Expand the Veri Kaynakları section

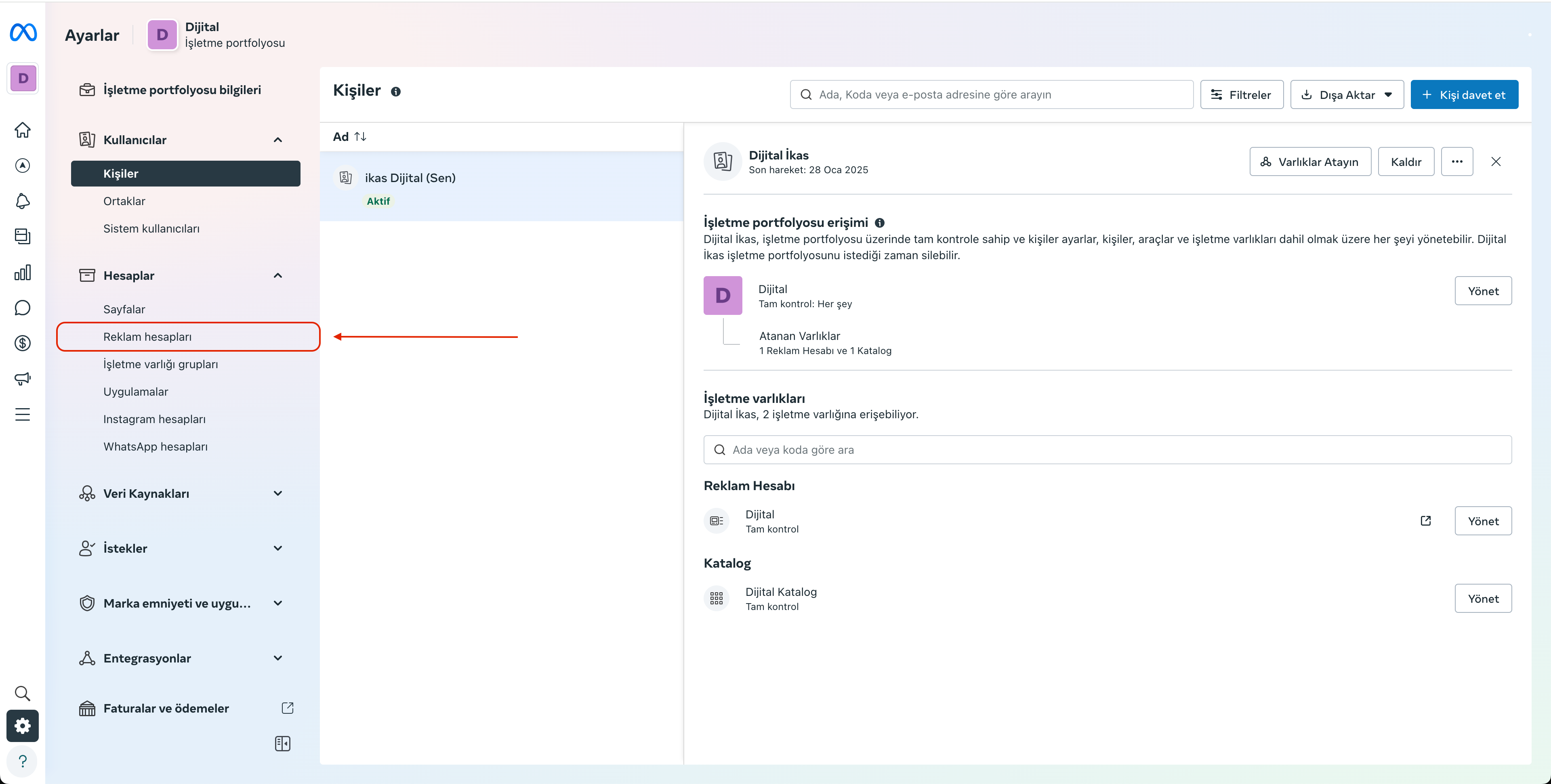(x=277, y=493)
